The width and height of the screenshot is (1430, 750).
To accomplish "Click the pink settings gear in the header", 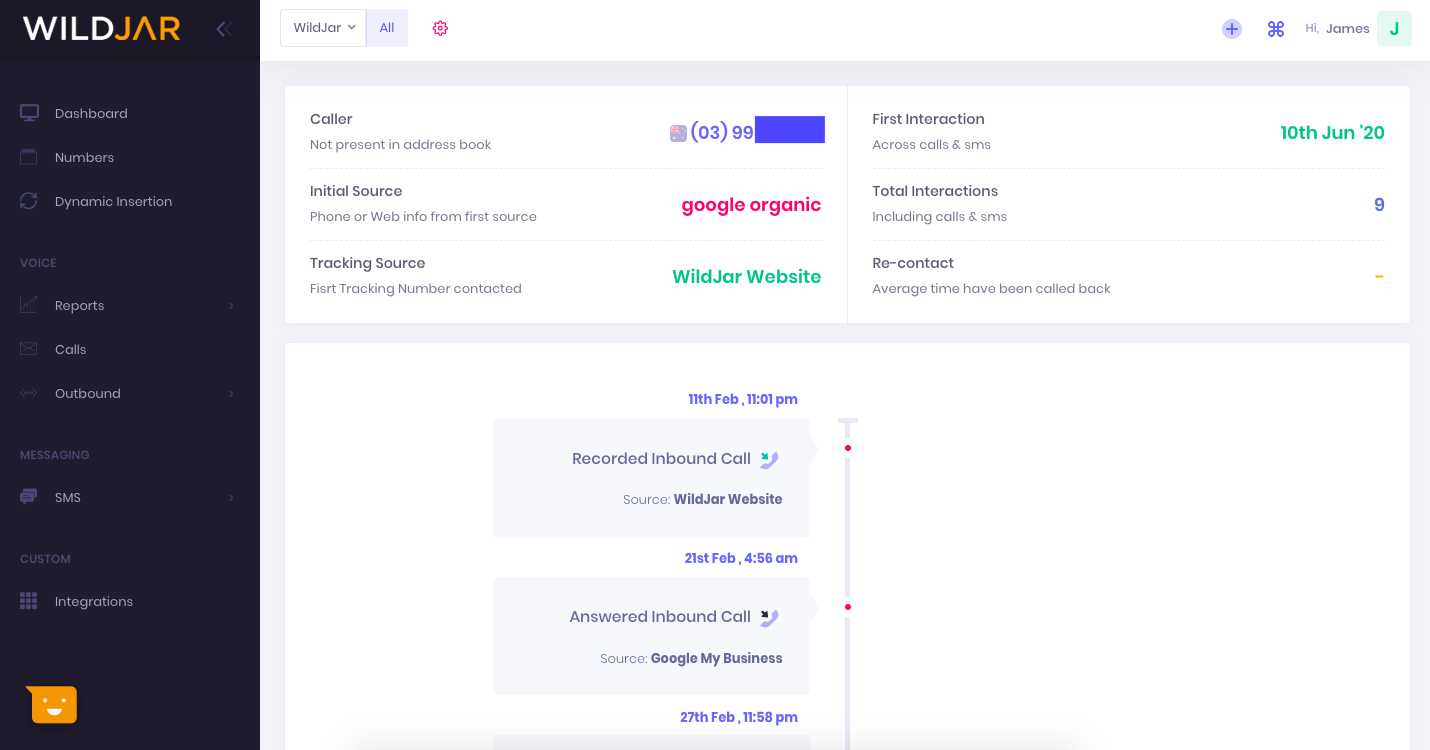I will [440, 28].
